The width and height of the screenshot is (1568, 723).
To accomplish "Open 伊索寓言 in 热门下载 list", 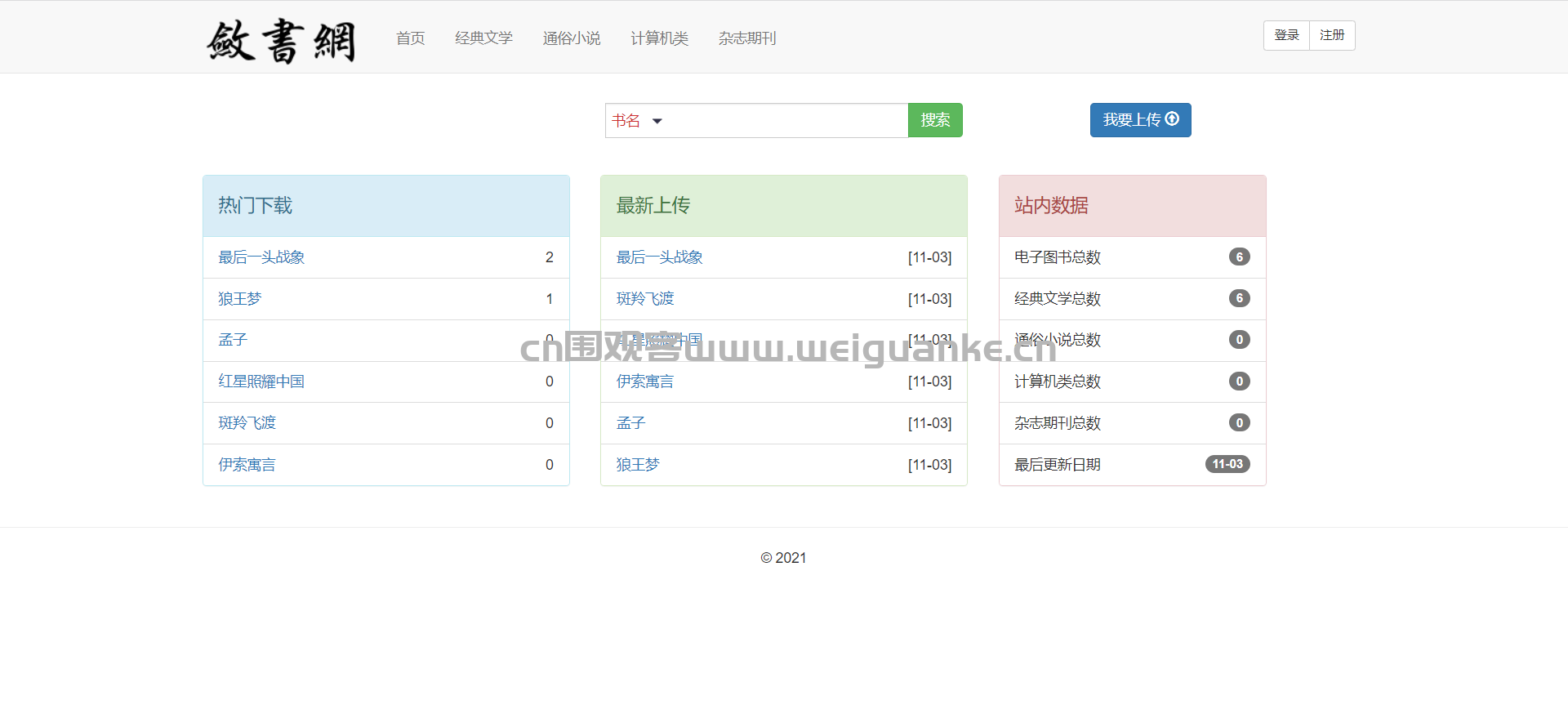I will (x=247, y=465).
